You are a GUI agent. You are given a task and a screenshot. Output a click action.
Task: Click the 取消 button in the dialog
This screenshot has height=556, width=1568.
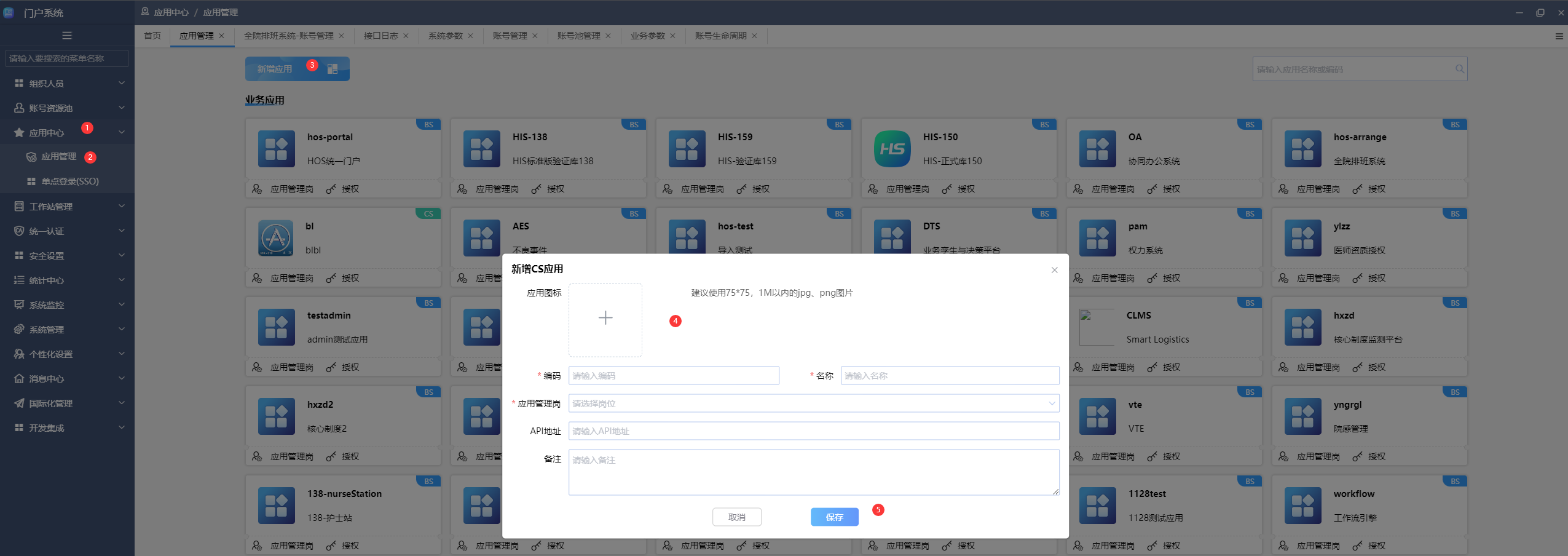click(x=737, y=517)
